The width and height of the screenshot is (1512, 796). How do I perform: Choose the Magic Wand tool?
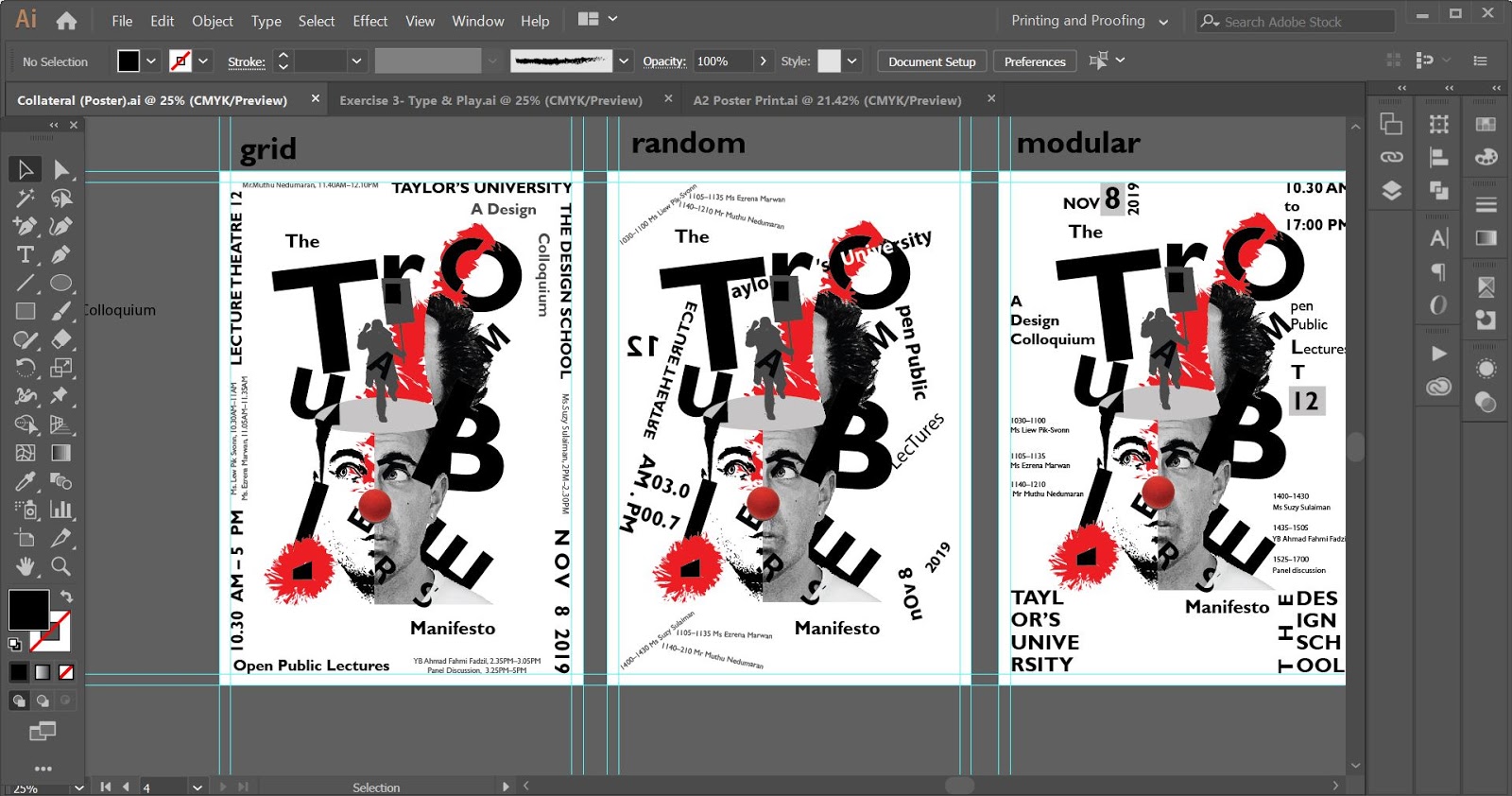(x=26, y=198)
